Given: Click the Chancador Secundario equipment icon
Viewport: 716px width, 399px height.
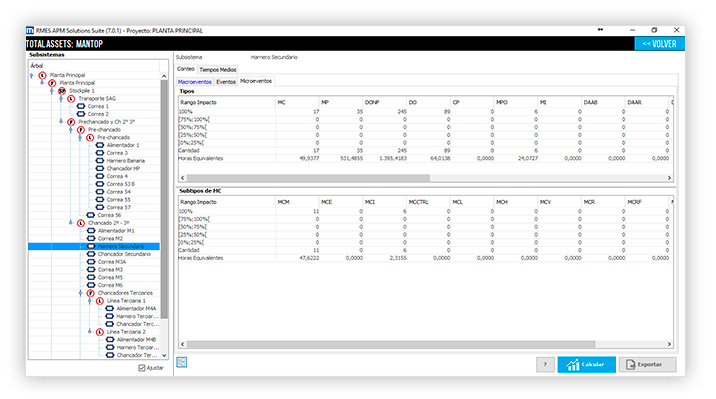Looking at the screenshot, I should tap(91, 254).
